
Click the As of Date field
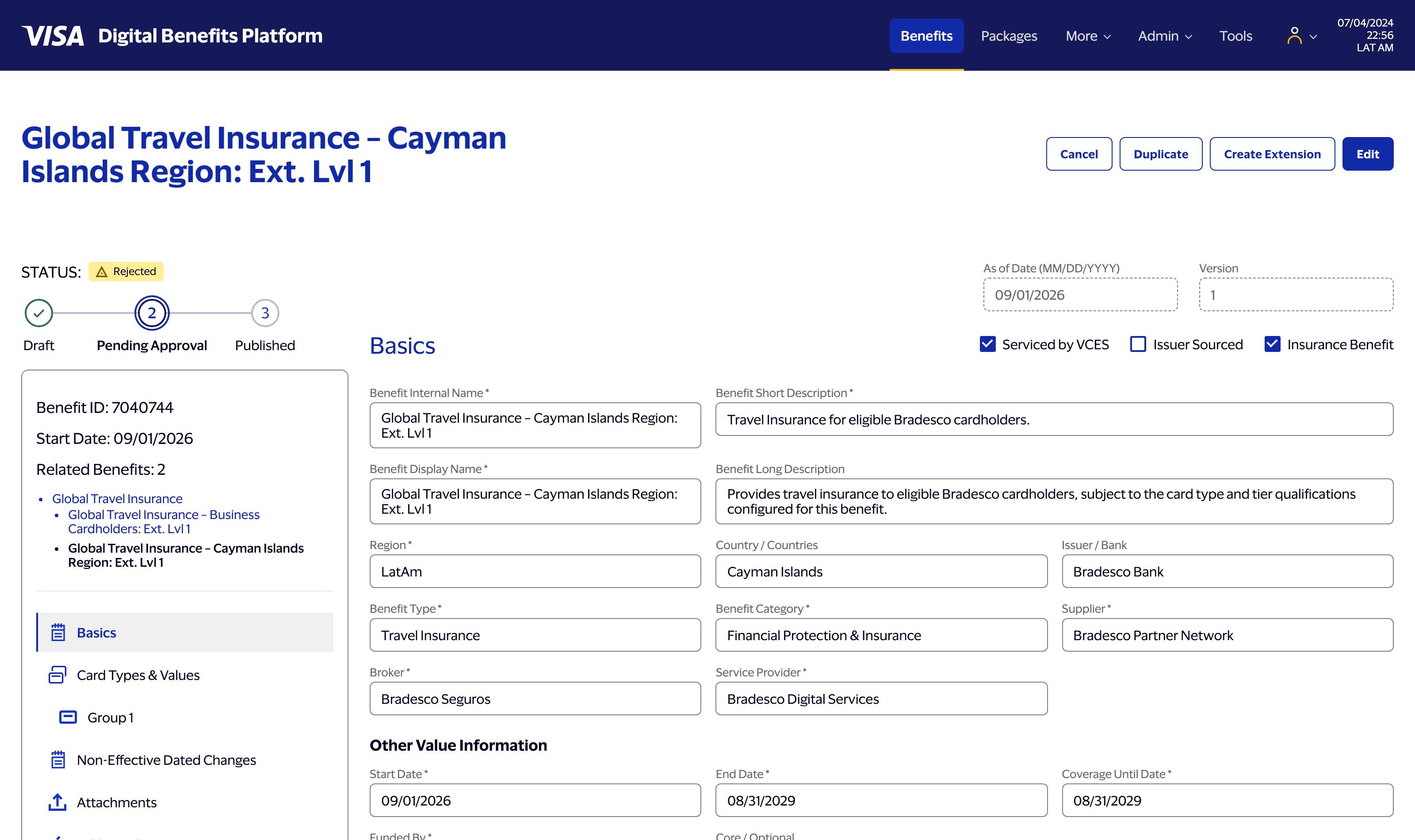pyautogui.click(x=1081, y=294)
